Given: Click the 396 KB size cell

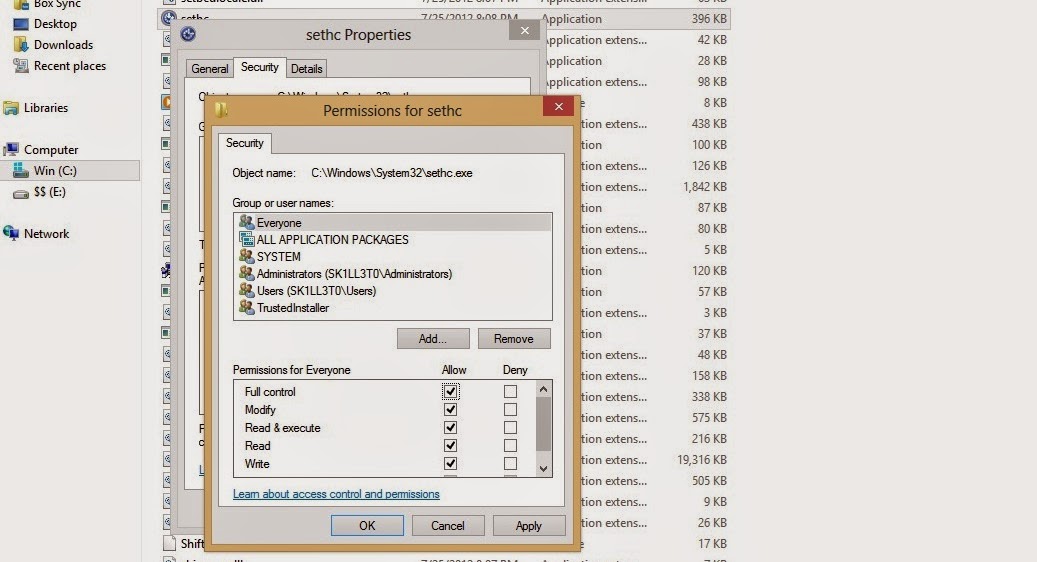Looking at the screenshot, I should 709,19.
